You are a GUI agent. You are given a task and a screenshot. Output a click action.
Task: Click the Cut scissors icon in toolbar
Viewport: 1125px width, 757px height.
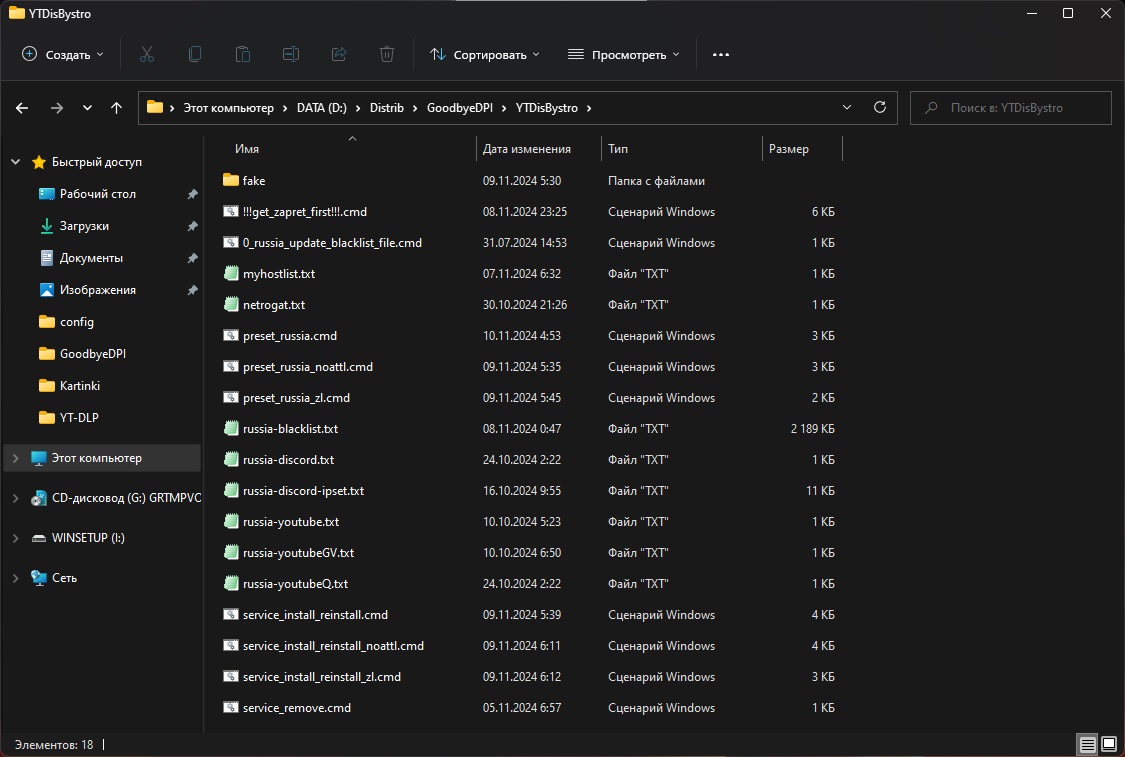click(x=147, y=54)
